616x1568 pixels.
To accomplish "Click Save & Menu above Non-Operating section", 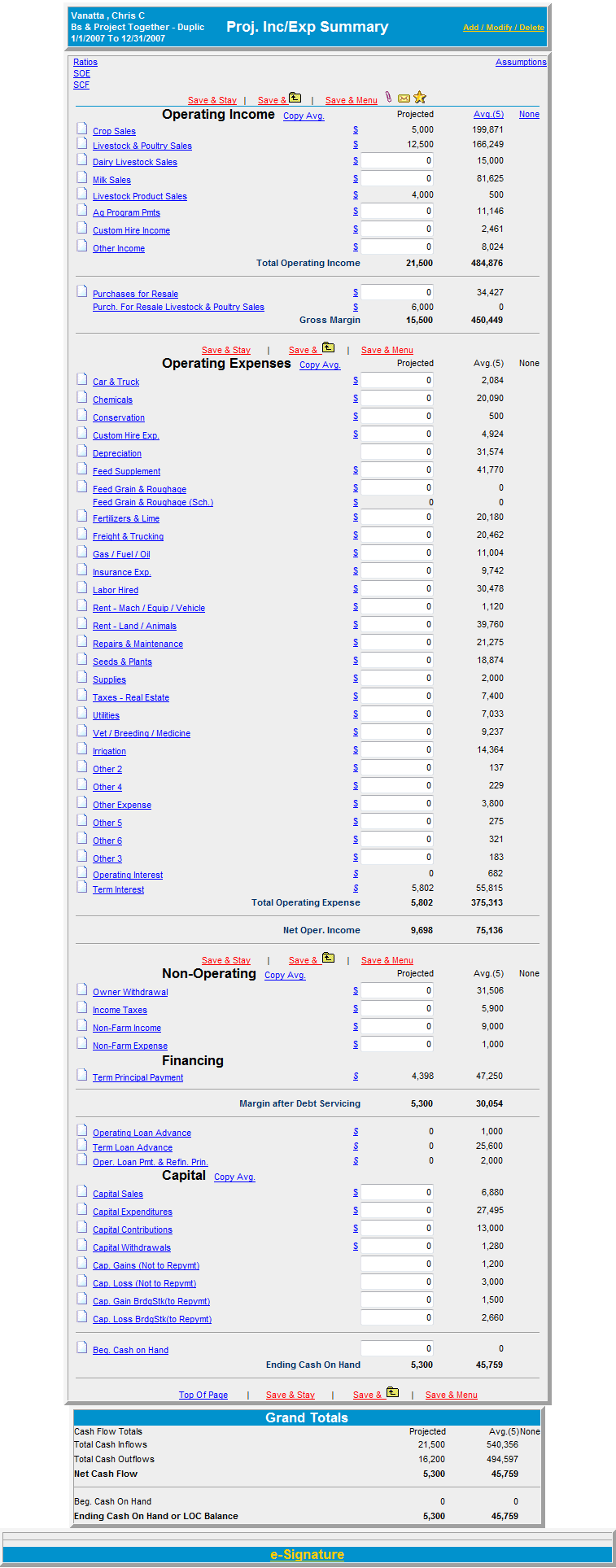I will pyautogui.click(x=387, y=961).
